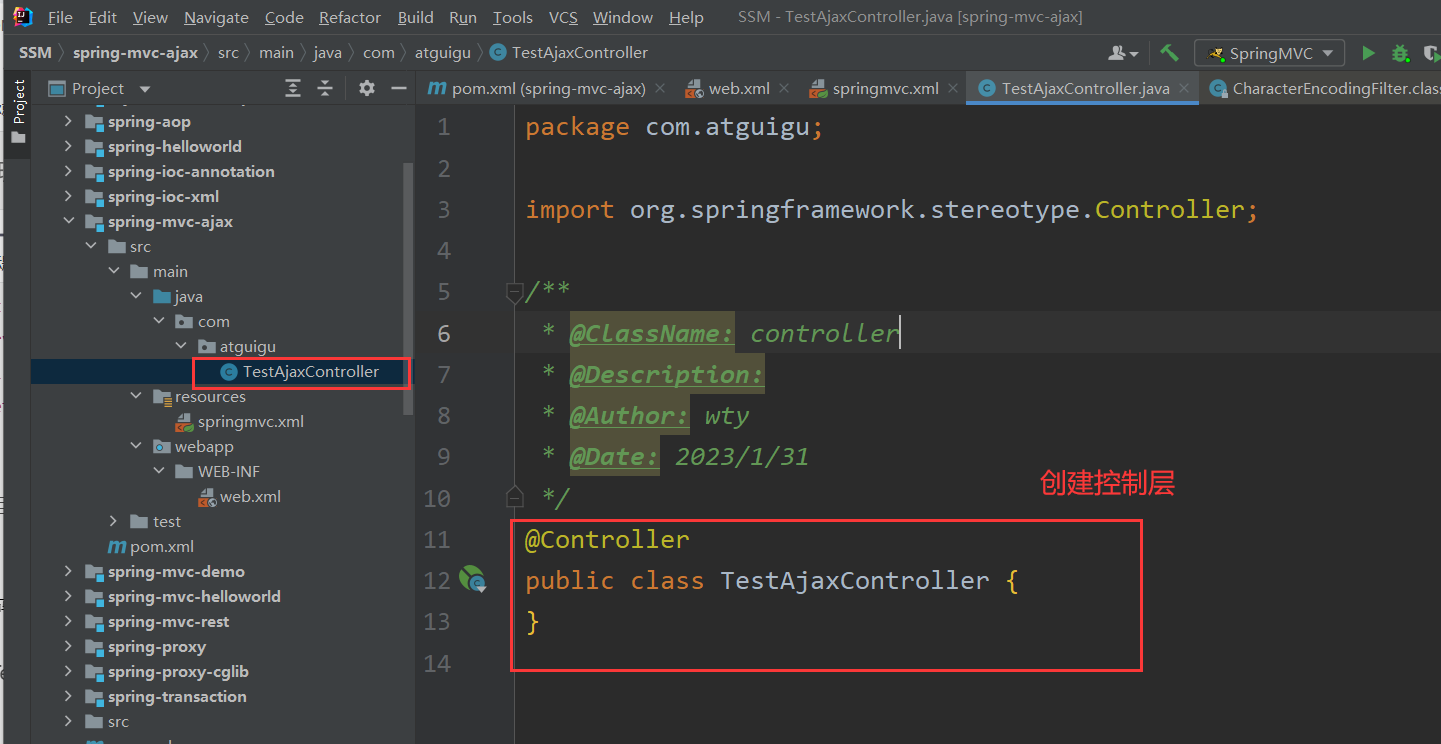Start debugging with the bug icon
1441x744 pixels.
point(1400,53)
